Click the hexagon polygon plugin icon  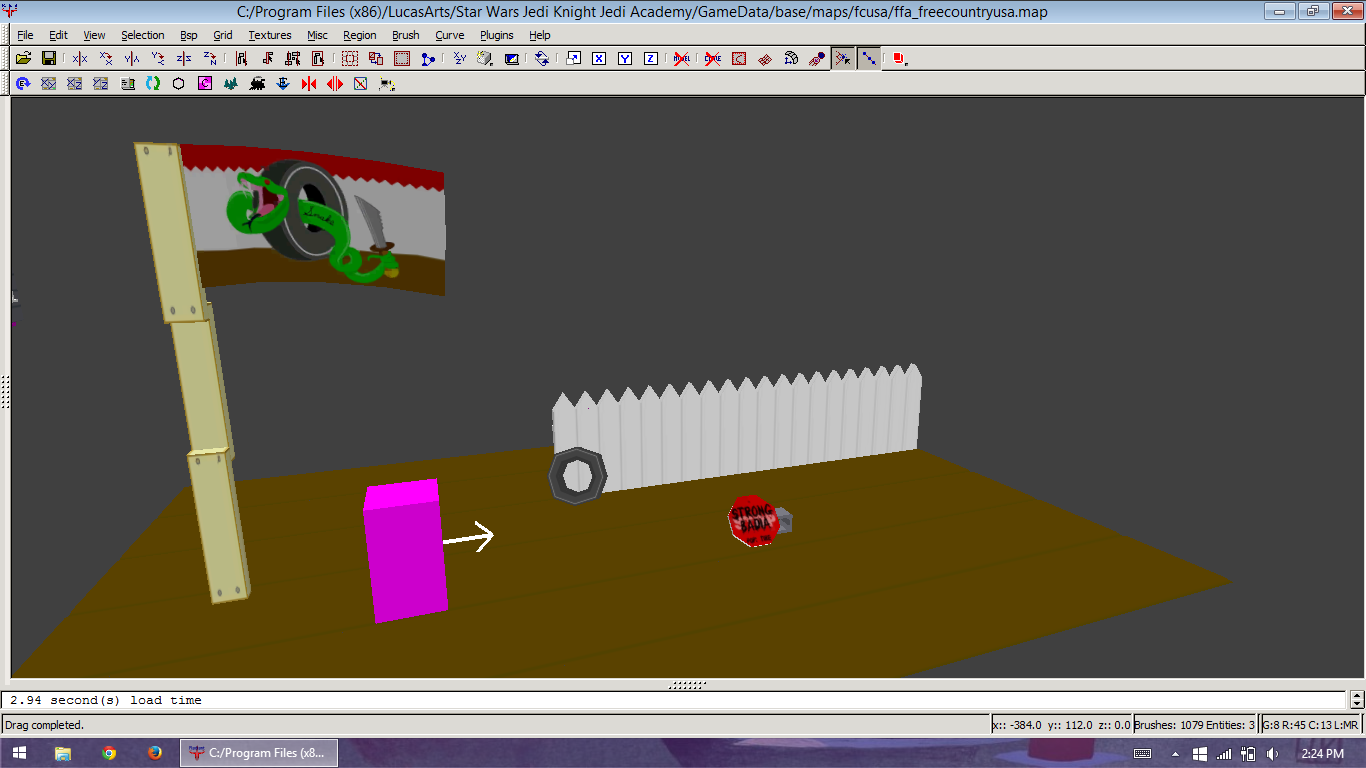(x=179, y=84)
